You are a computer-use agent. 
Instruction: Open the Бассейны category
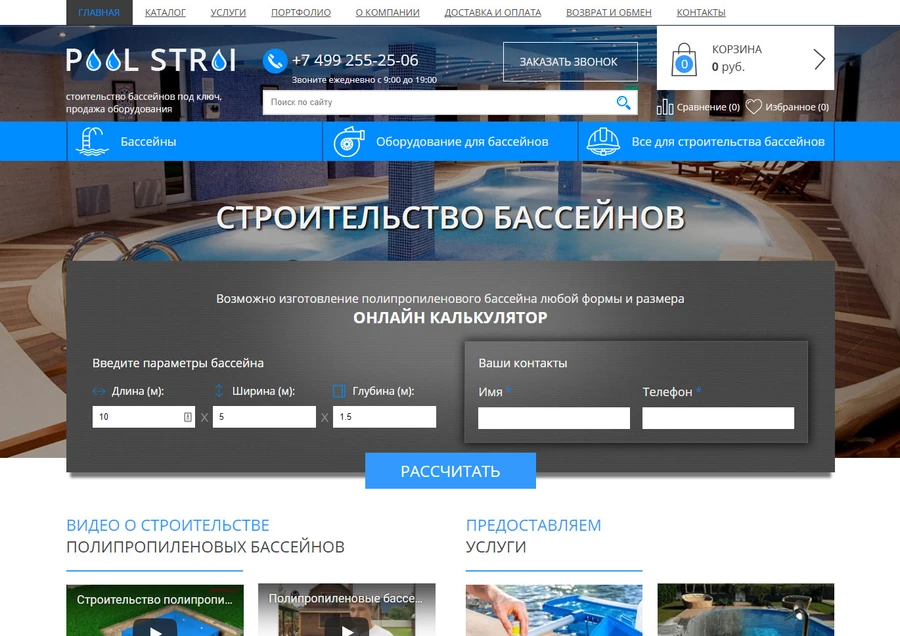tap(195, 142)
